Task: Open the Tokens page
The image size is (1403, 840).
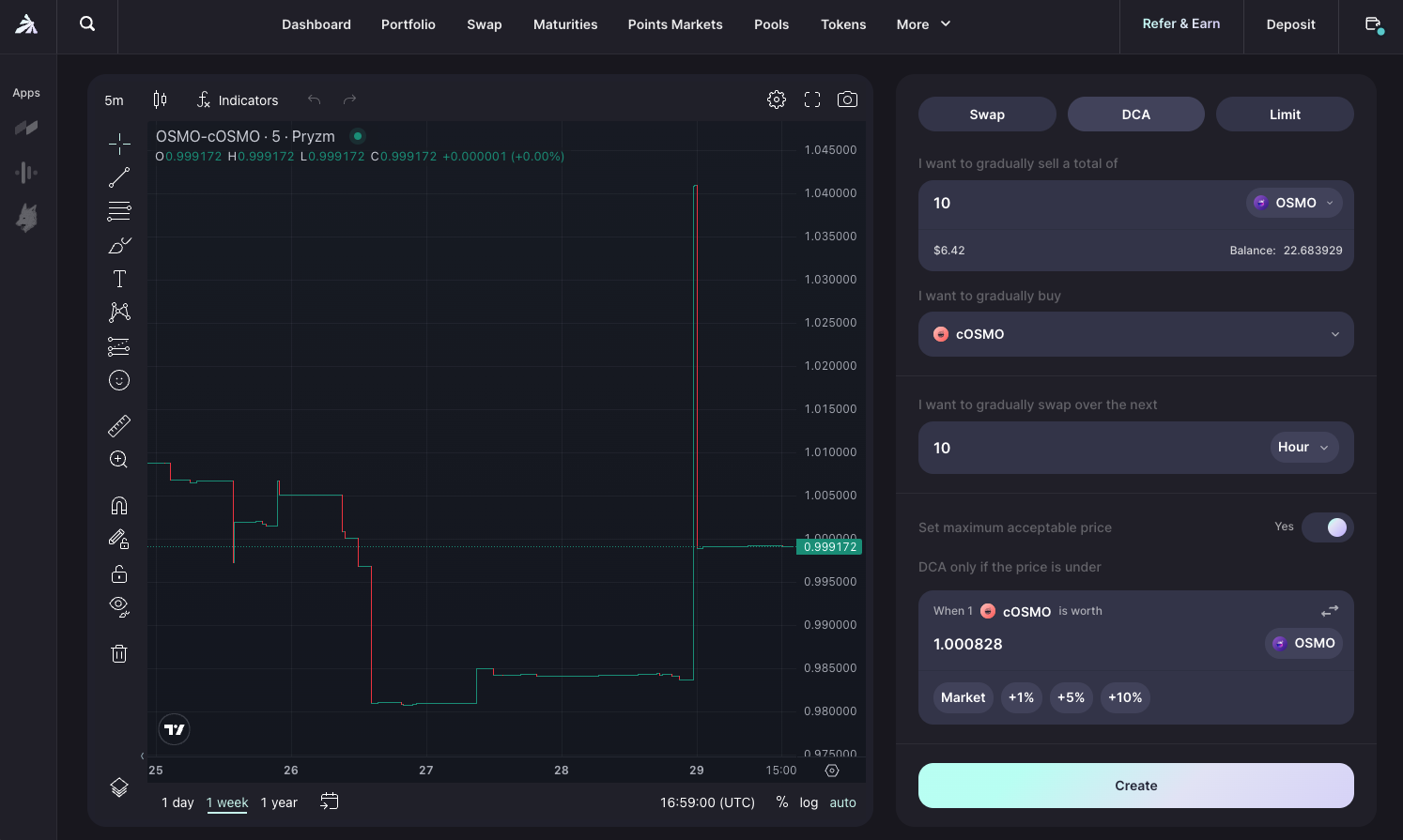Action: (843, 24)
